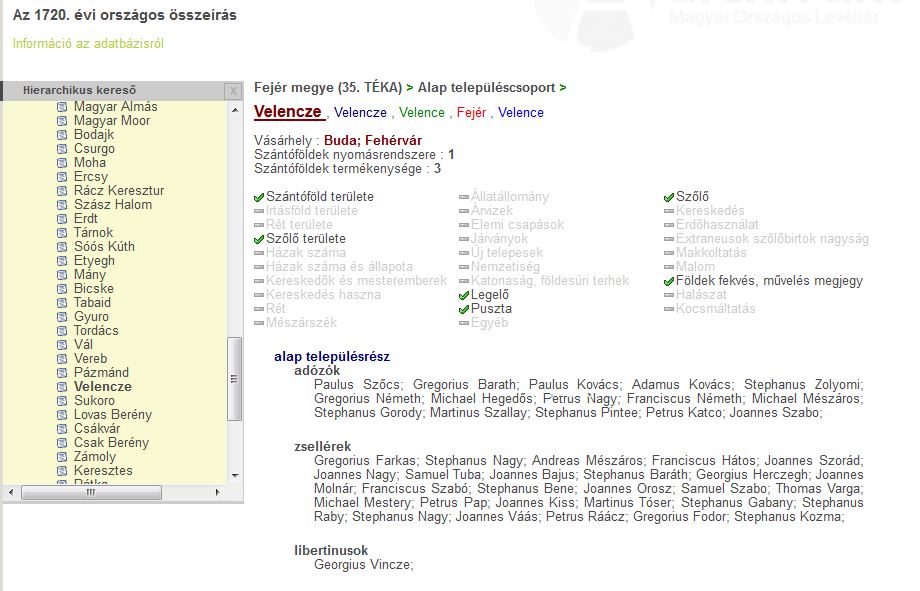Select the icon next to Csákvár

pos(62,429)
